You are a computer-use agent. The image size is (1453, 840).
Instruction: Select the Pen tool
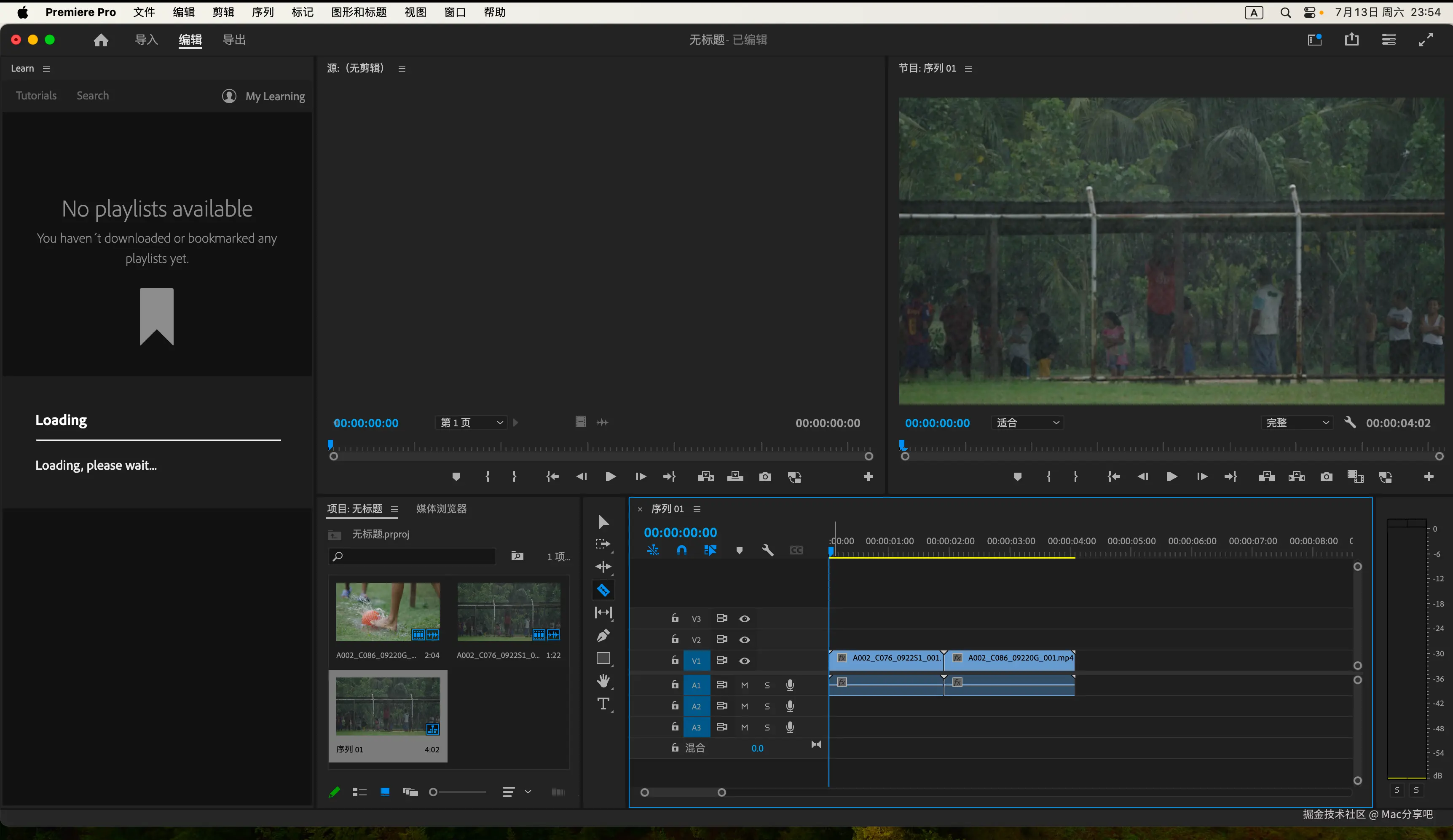(x=603, y=635)
